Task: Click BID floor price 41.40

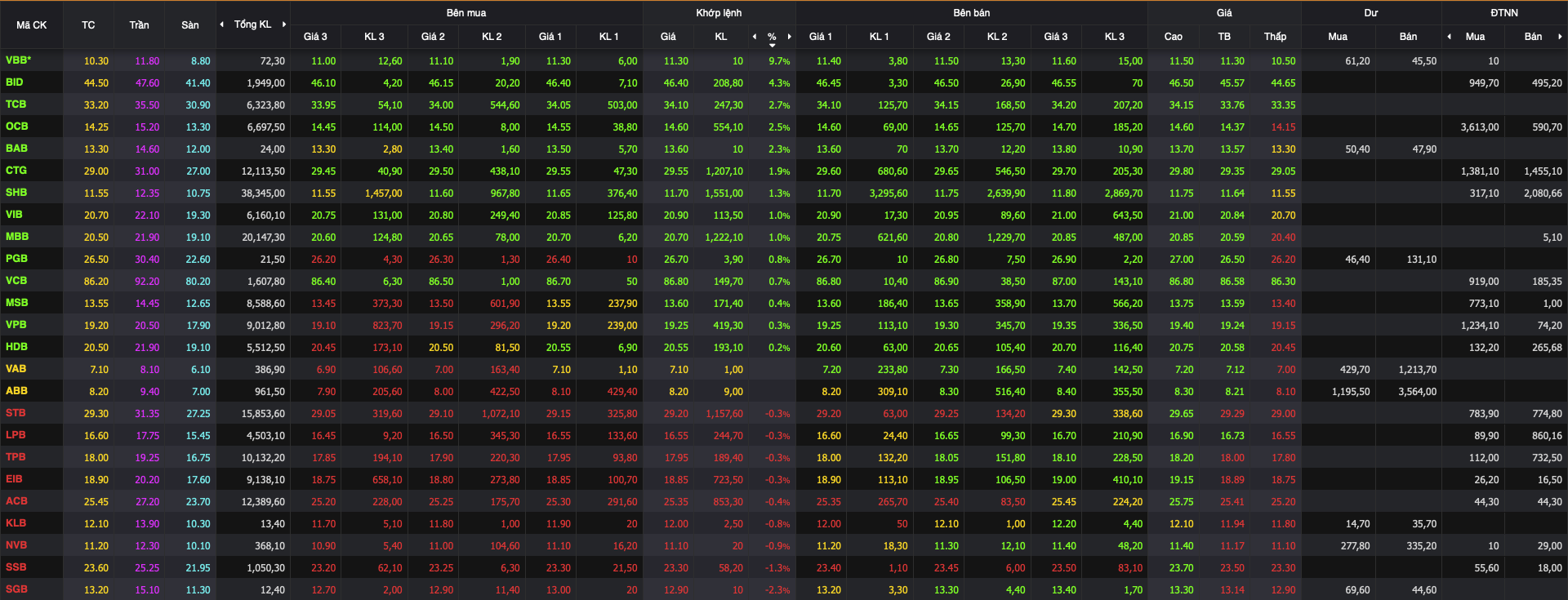Action: (x=198, y=83)
